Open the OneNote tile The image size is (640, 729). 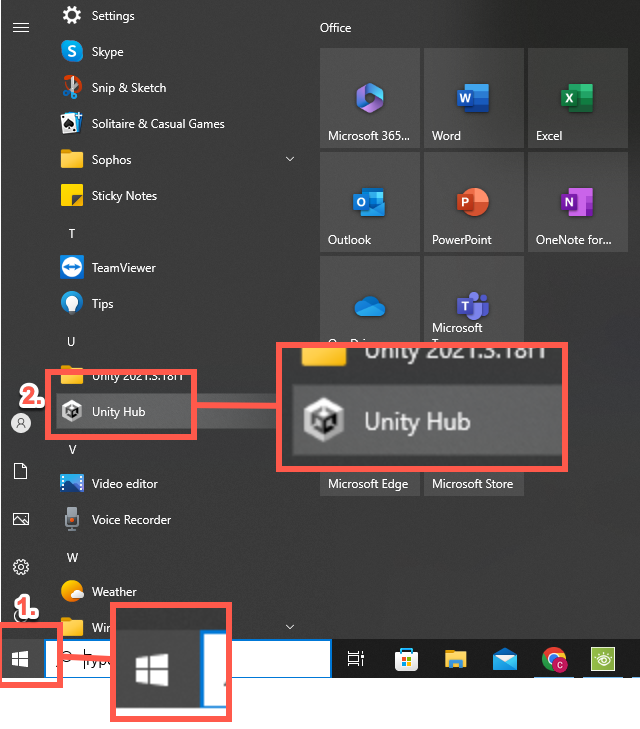click(578, 202)
